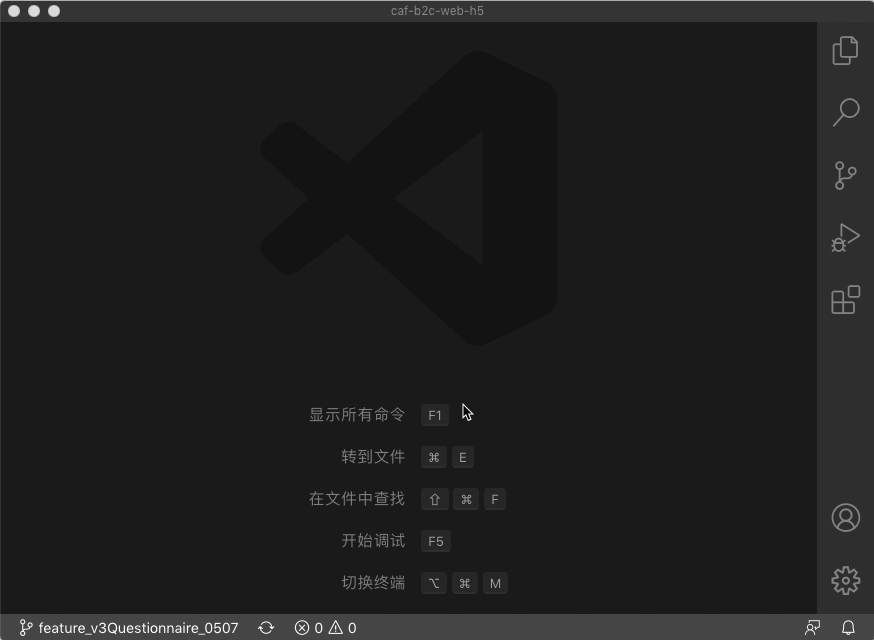Open the Manage settings gear icon
The image size is (874, 640).
845,580
